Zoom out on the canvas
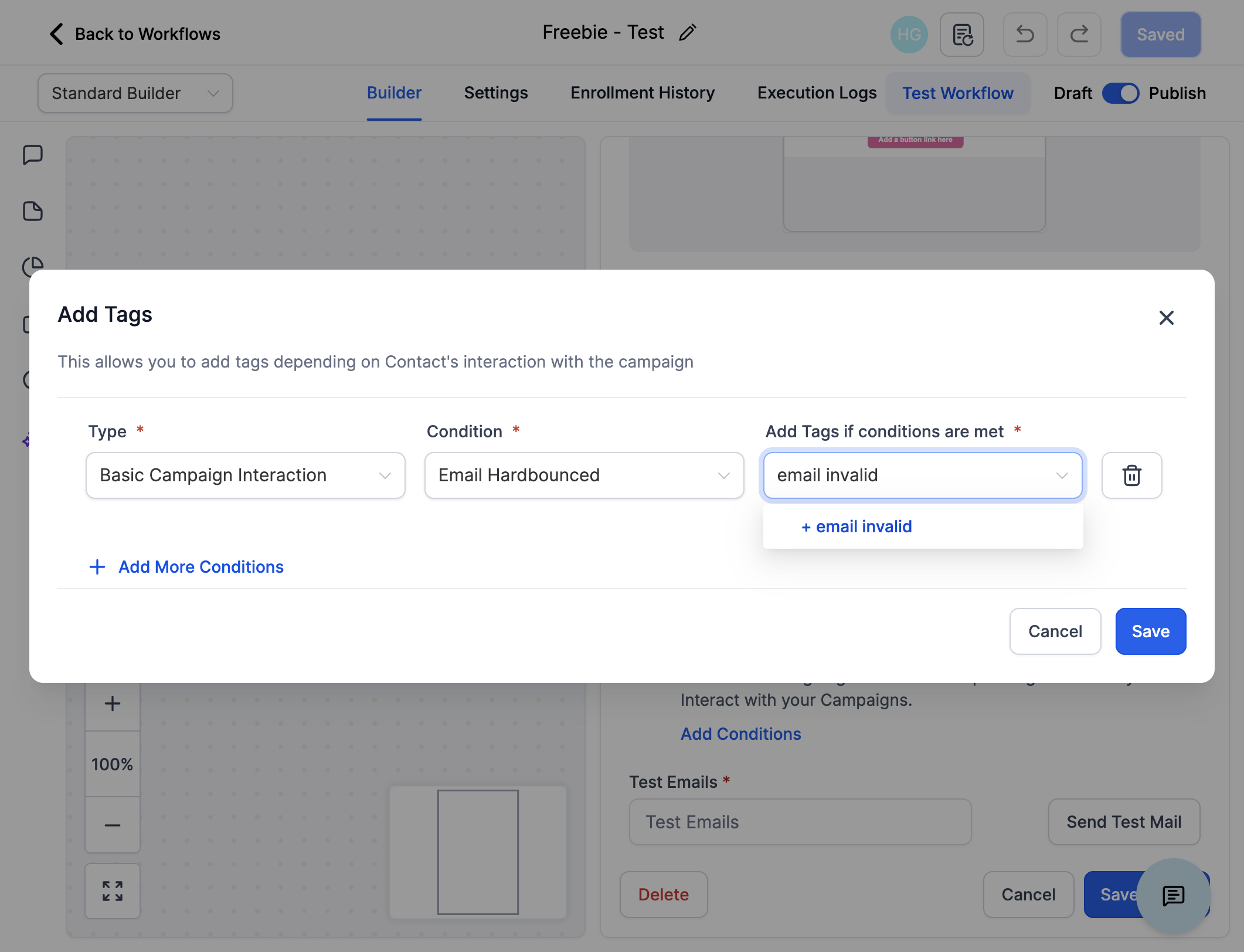 click(113, 825)
